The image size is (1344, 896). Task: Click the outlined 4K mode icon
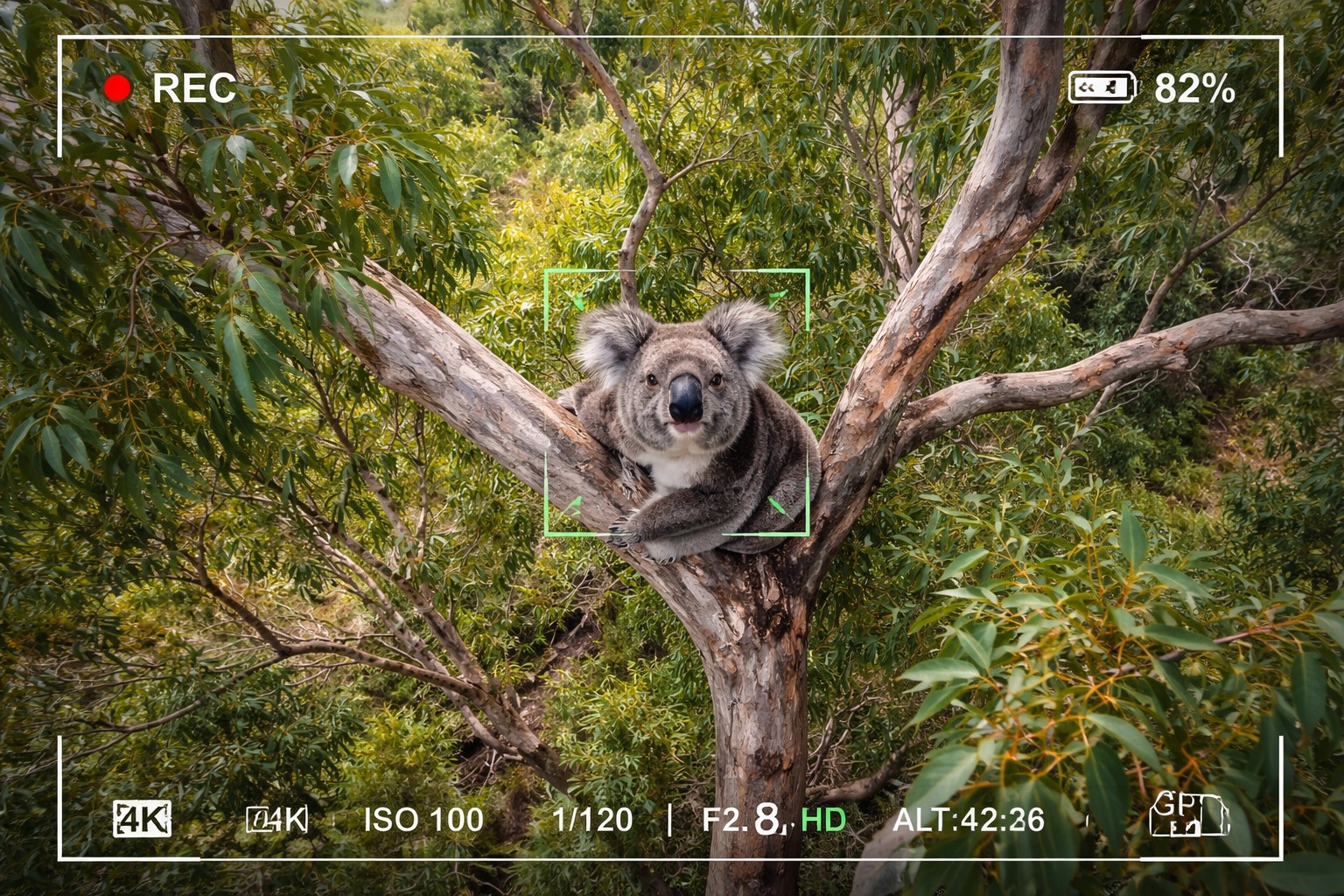click(x=277, y=820)
